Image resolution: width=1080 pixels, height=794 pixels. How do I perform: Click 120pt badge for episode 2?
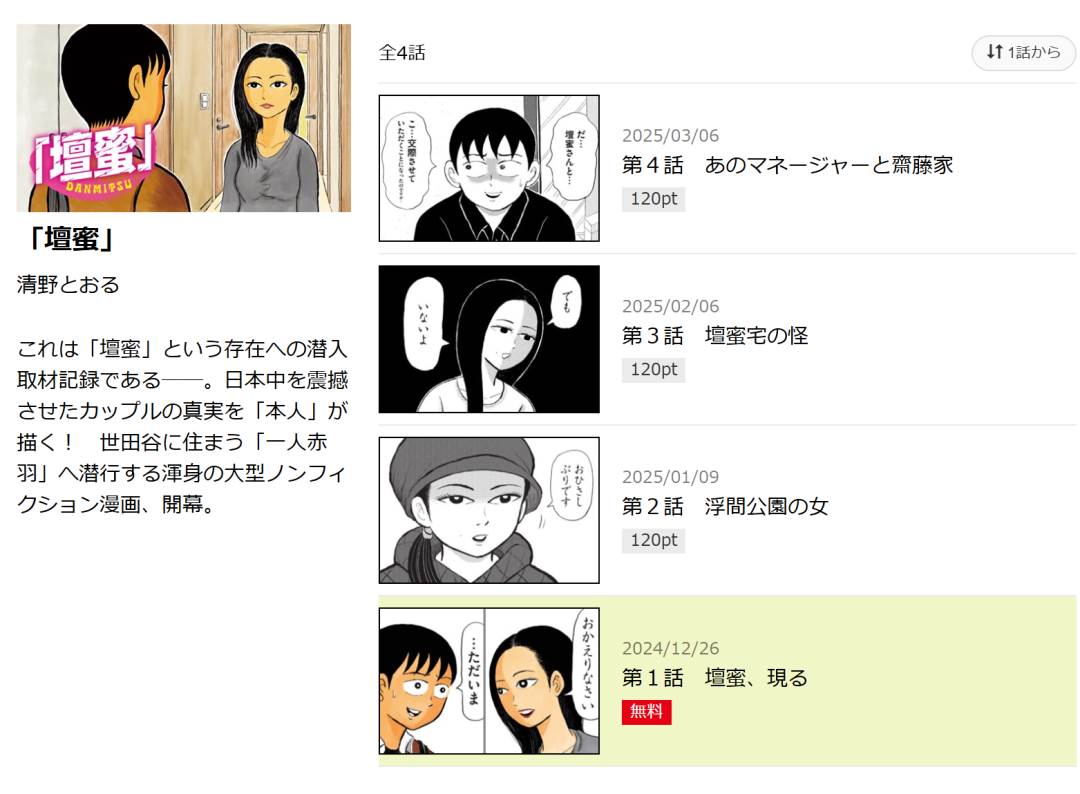click(x=653, y=541)
